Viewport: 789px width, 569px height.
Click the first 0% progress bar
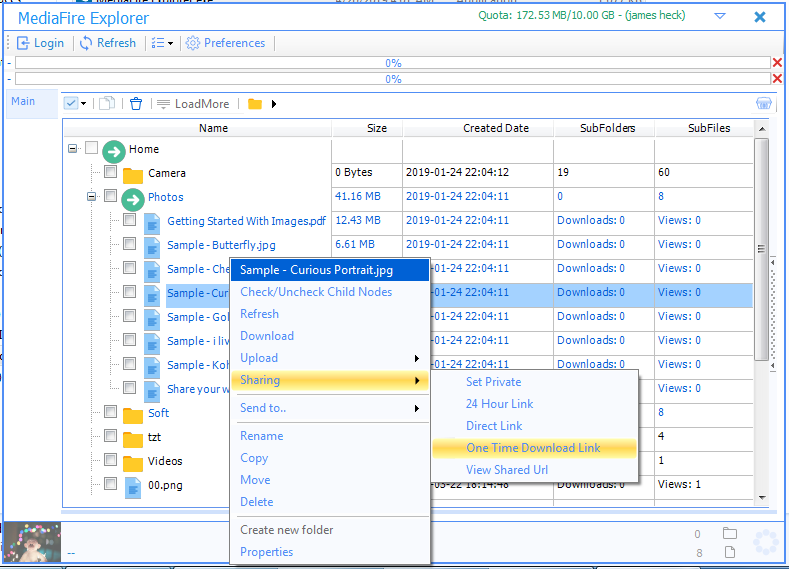coord(393,62)
